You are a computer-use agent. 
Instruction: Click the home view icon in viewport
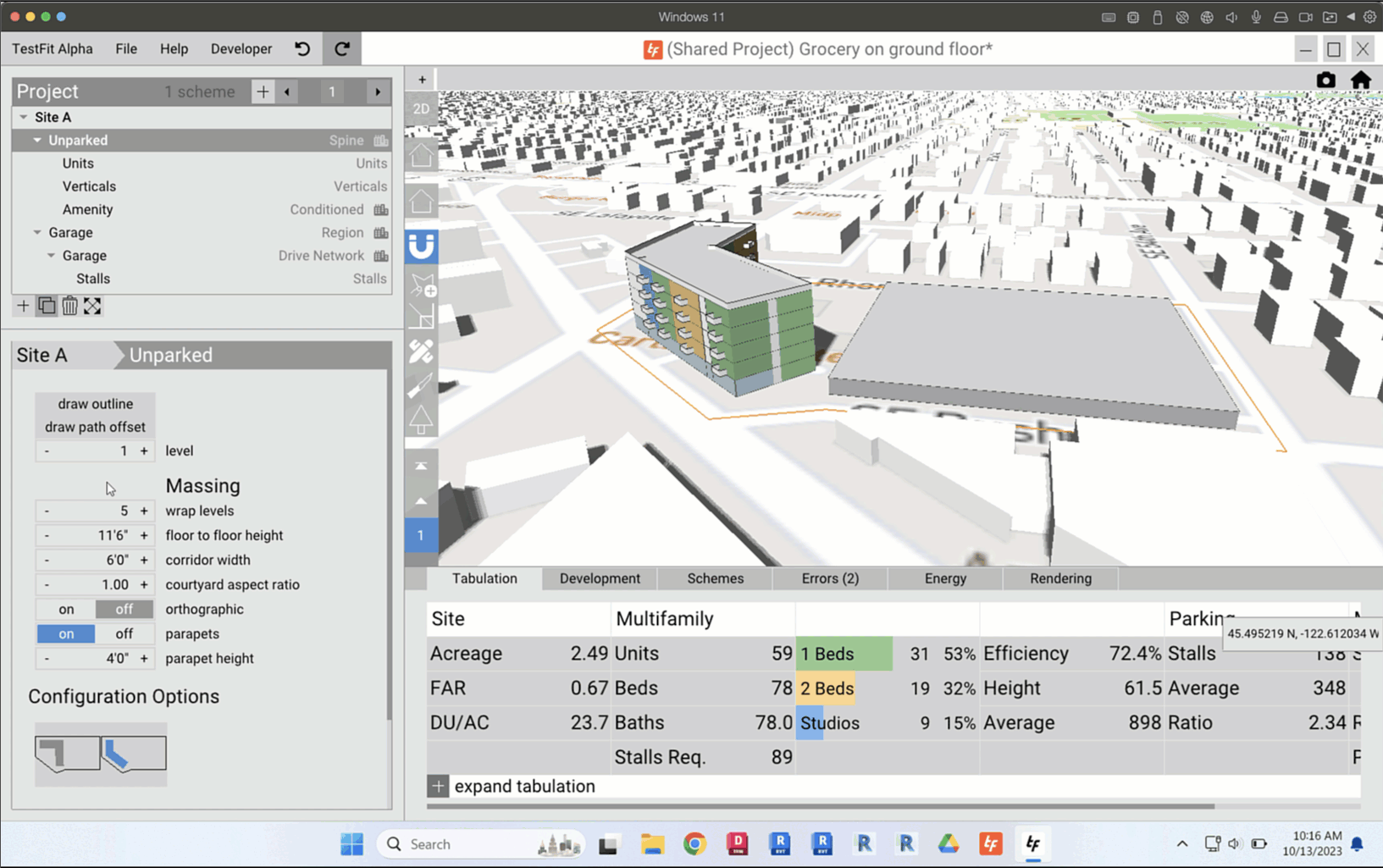pyautogui.click(x=1360, y=80)
